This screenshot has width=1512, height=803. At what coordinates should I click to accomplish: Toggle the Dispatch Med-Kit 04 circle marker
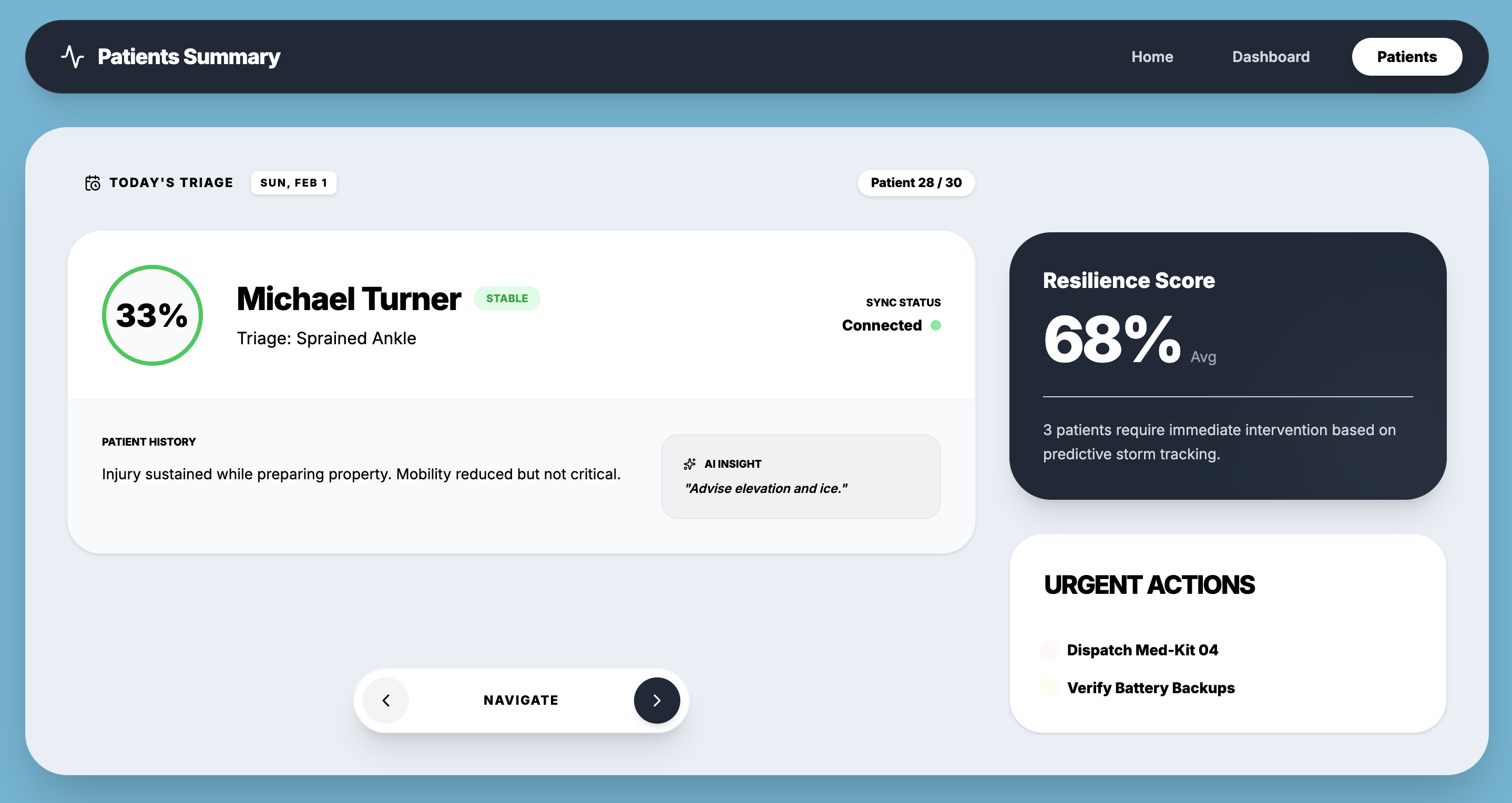pyautogui.click(x=1049, y=650)
